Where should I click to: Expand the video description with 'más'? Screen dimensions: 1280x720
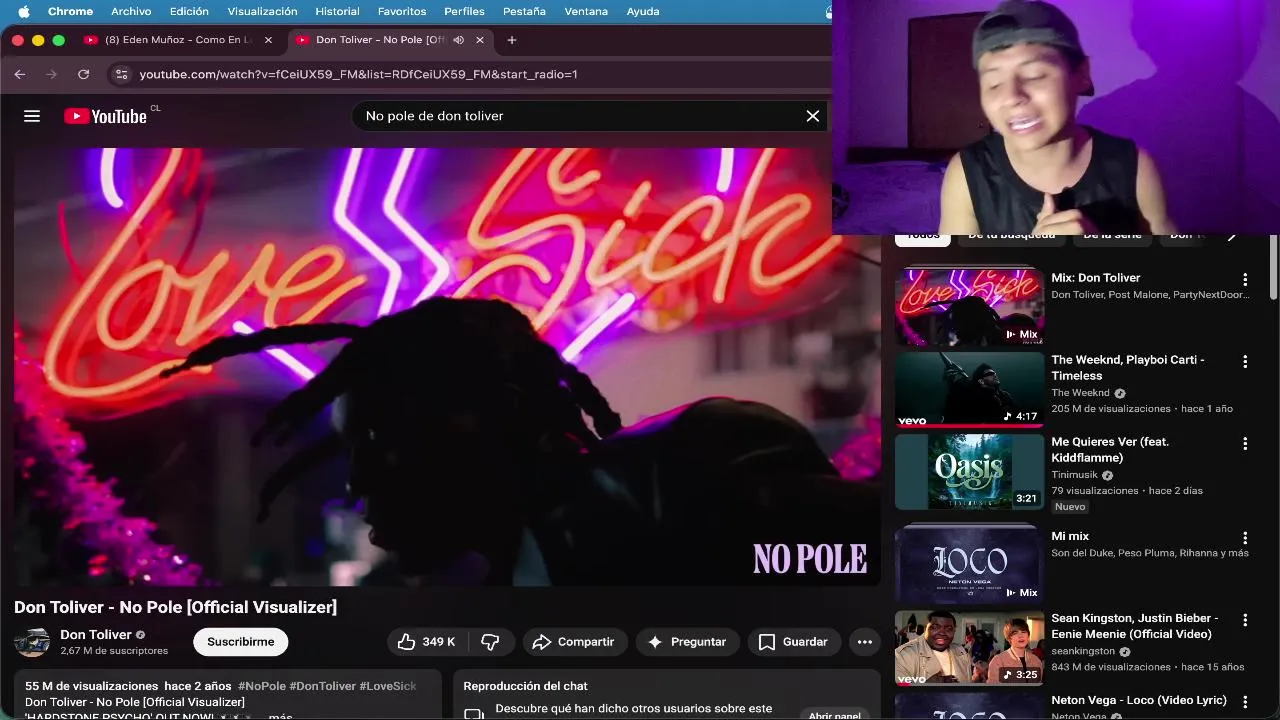click(x=280, y=716)
